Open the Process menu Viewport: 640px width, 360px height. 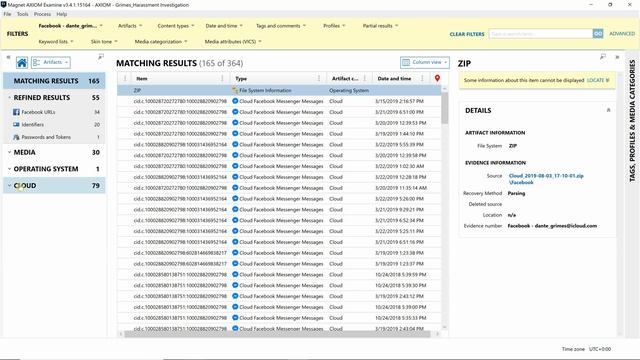(42, 14)
